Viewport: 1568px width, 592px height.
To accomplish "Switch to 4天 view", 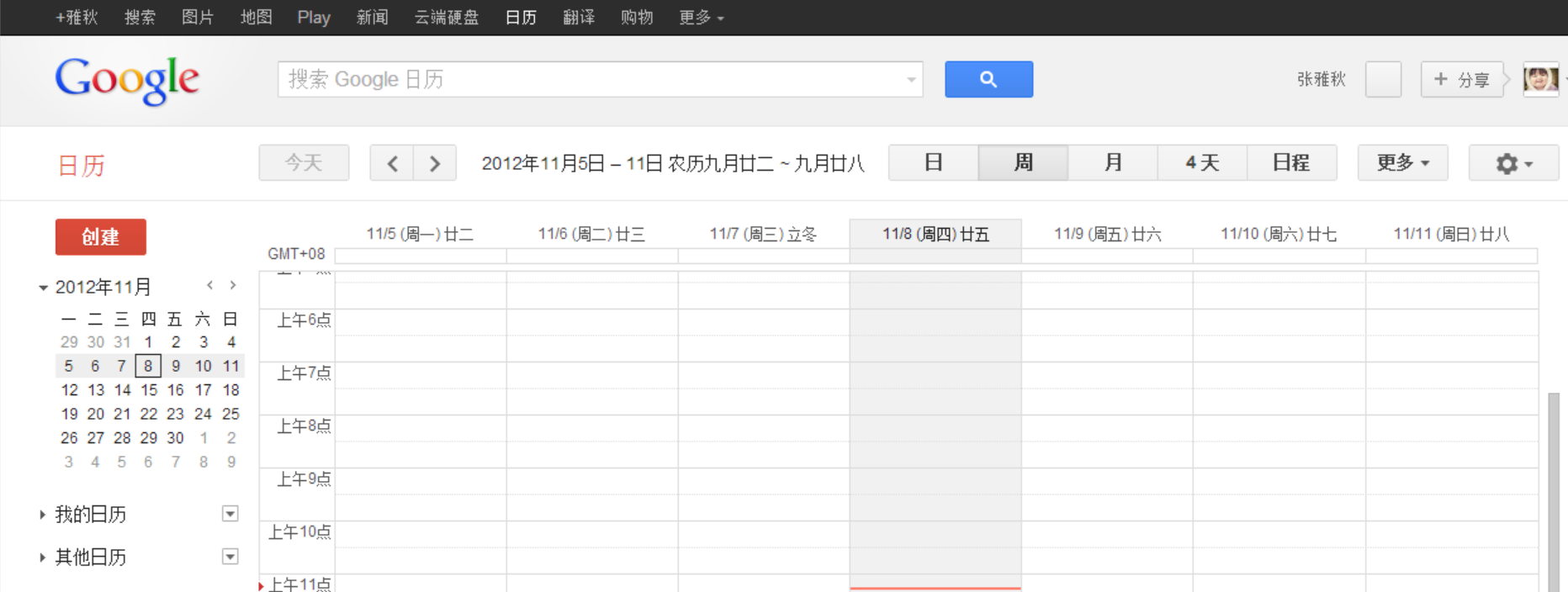I will pos(1203,163).
